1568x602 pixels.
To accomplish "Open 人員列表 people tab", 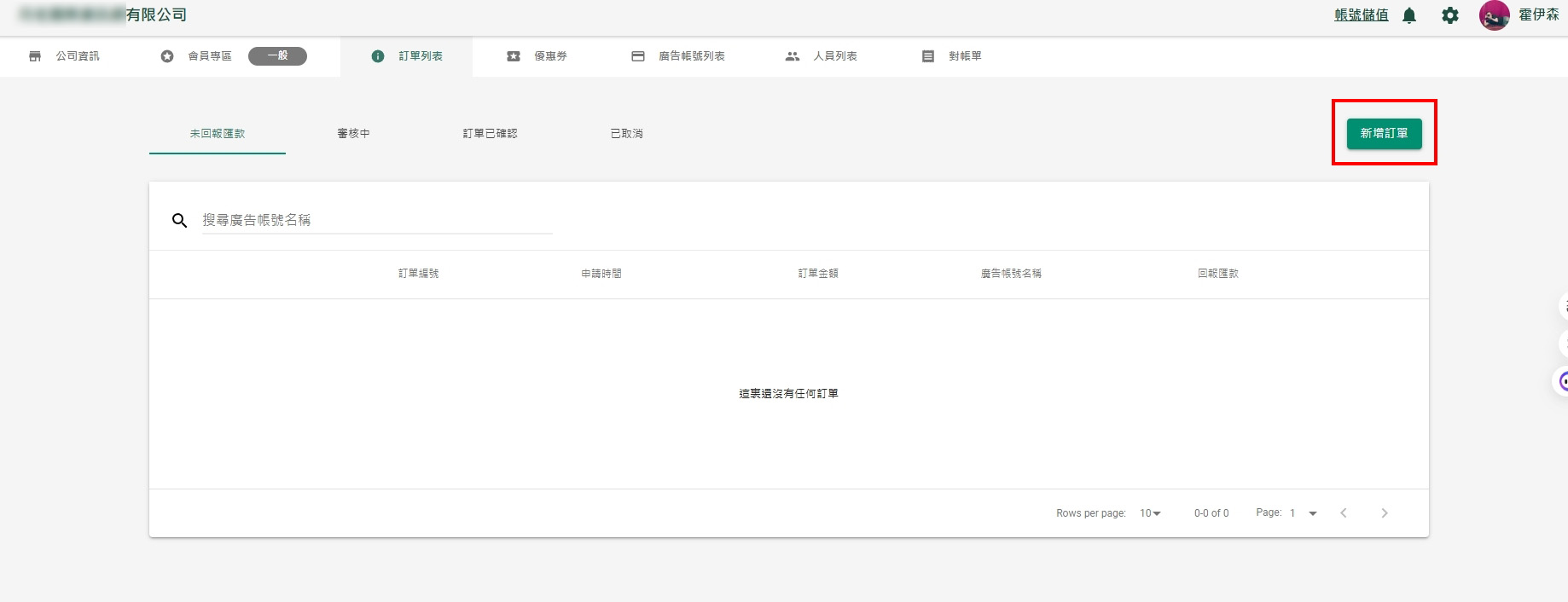I will 822,56.
